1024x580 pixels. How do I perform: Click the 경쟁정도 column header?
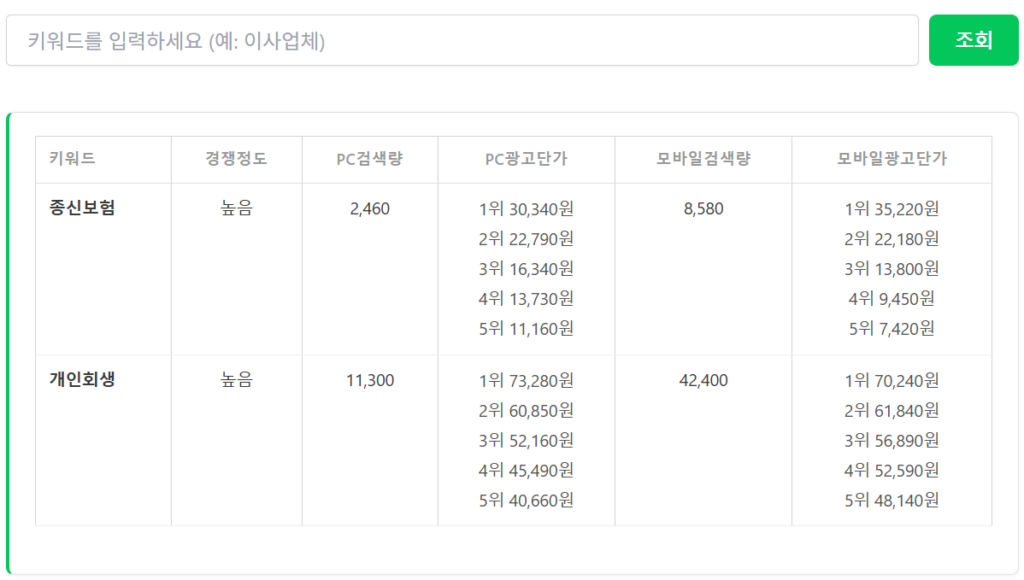(x=236, y=158)
